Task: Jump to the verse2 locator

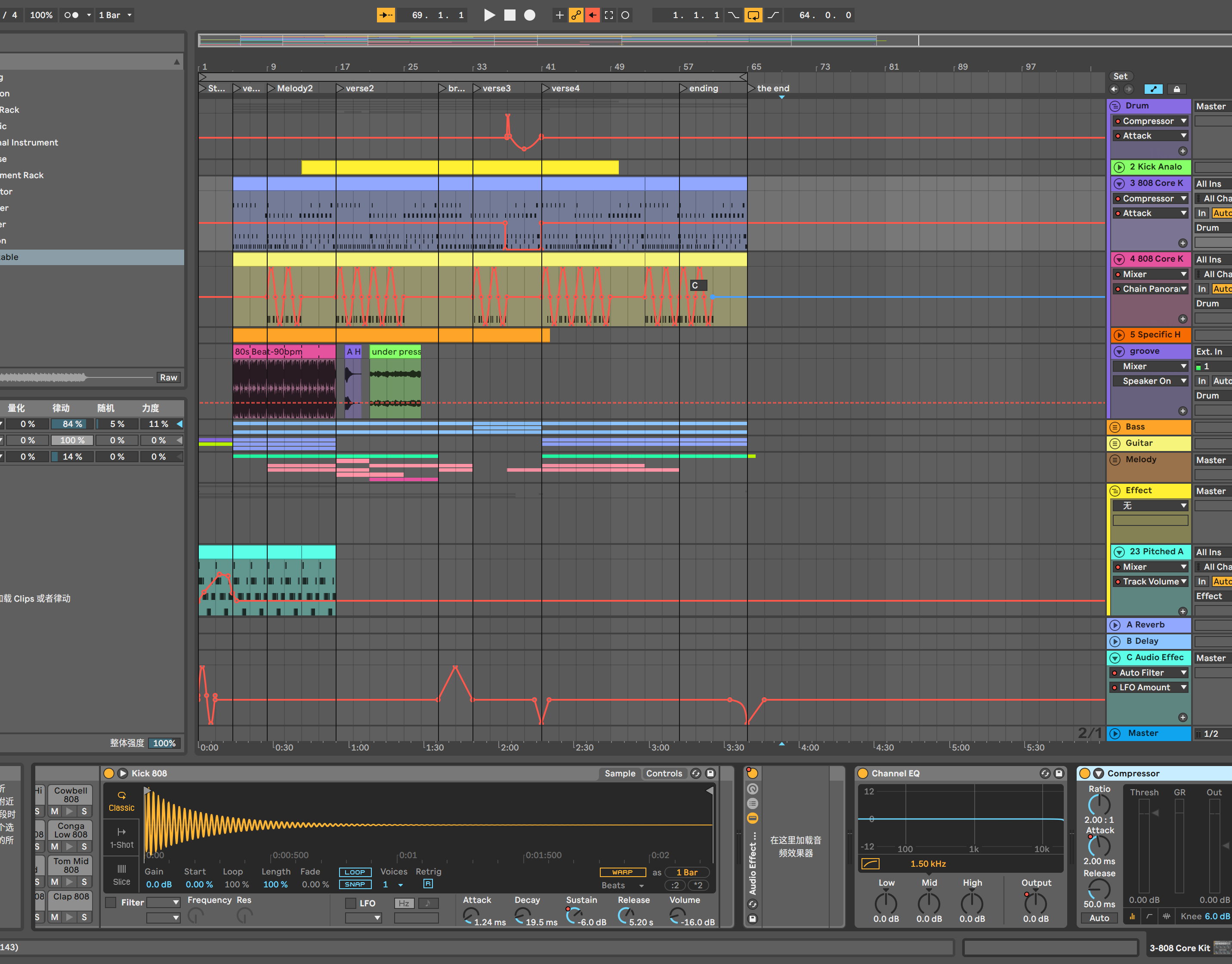Action: [355, 89]
